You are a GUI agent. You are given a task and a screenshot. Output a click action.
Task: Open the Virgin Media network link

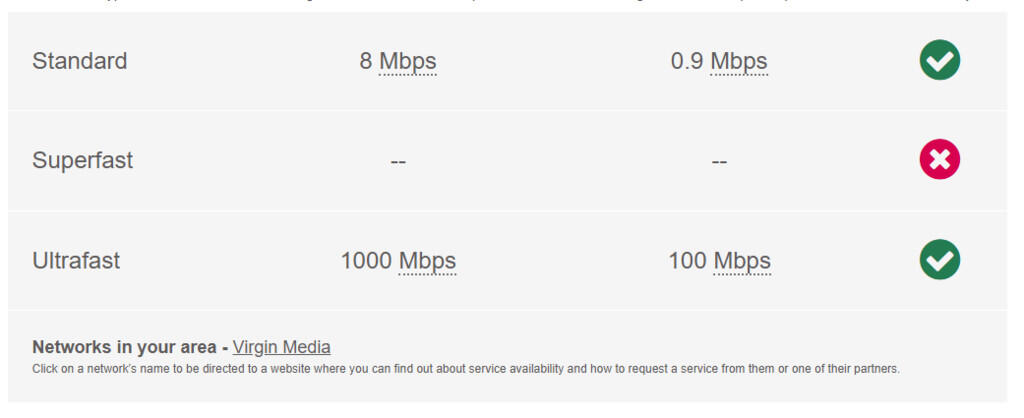(281, 347)
